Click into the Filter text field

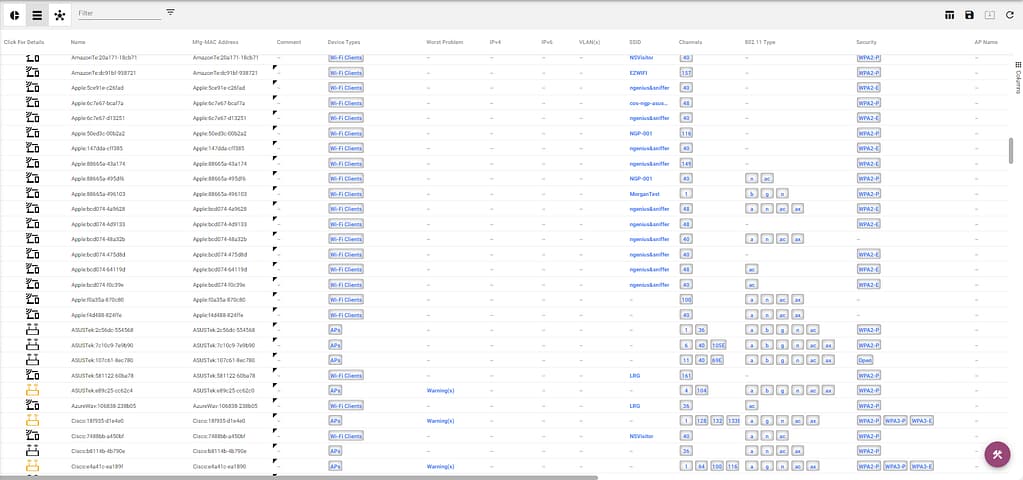coord(118,13)
